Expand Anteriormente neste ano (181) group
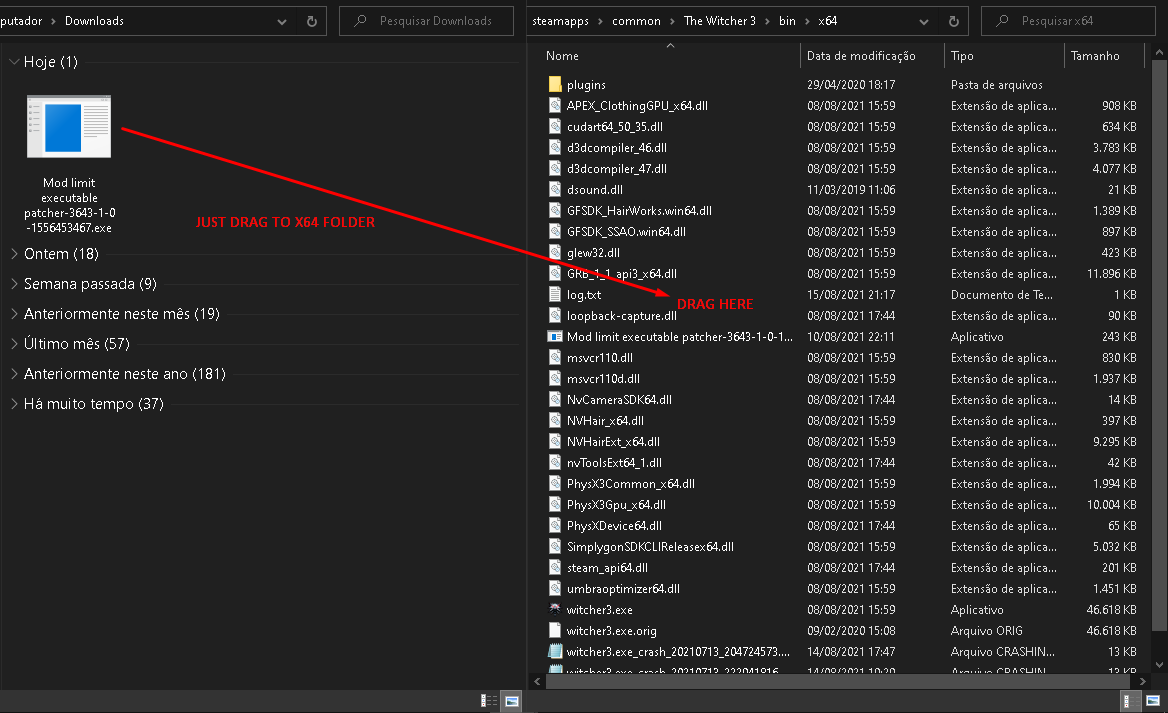The image size is (1168, 713). pos(14,373)
